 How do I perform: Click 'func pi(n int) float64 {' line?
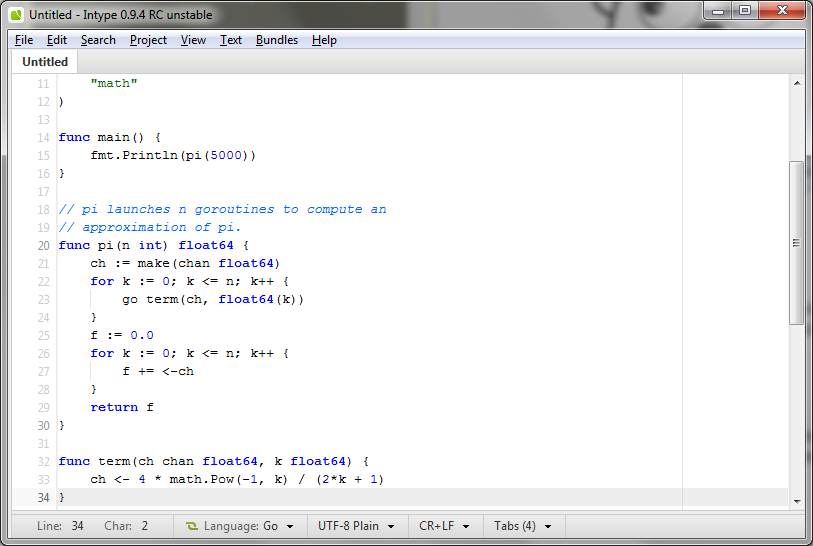point(154,245)
